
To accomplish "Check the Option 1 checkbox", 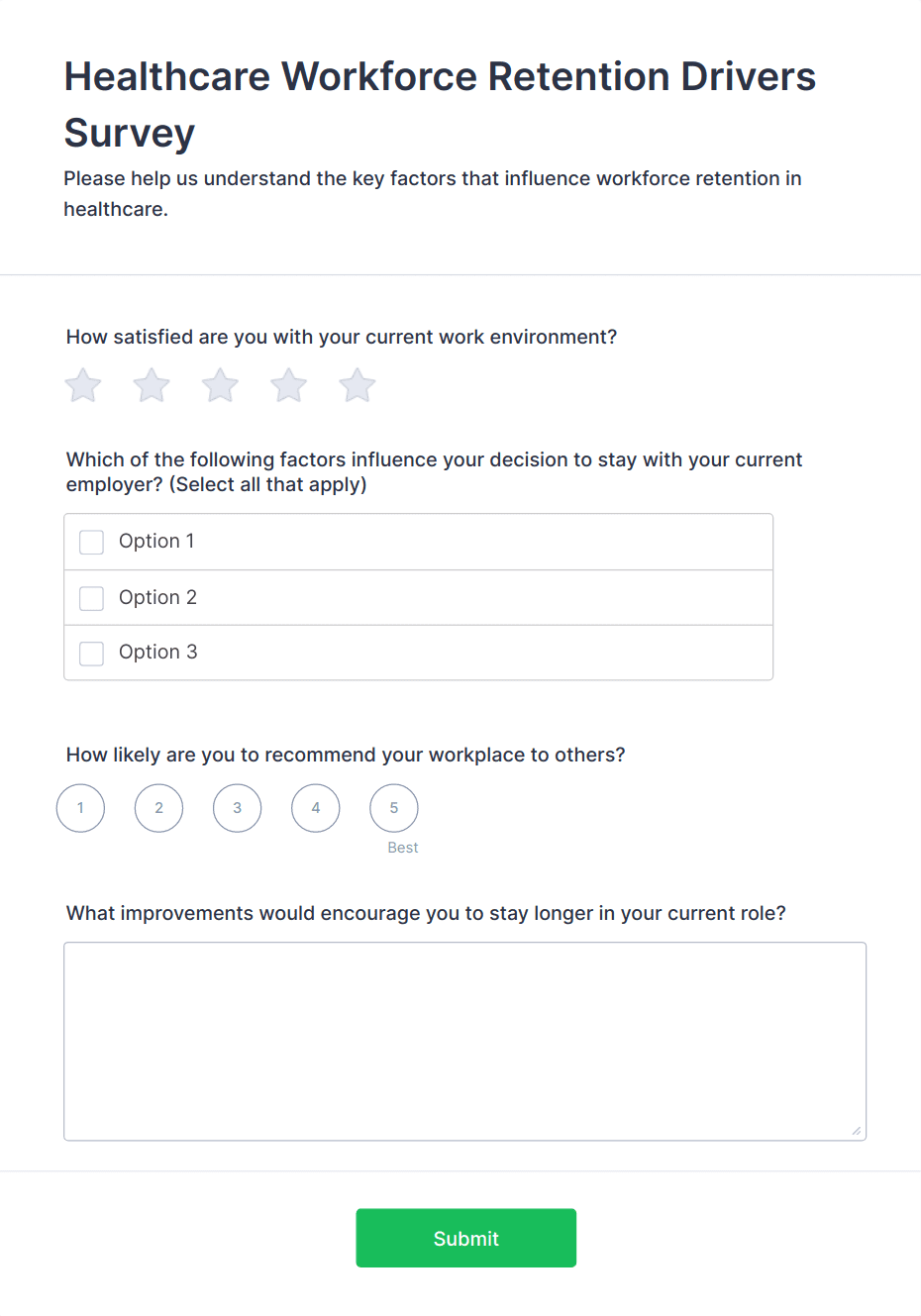I will coord(91,542).
